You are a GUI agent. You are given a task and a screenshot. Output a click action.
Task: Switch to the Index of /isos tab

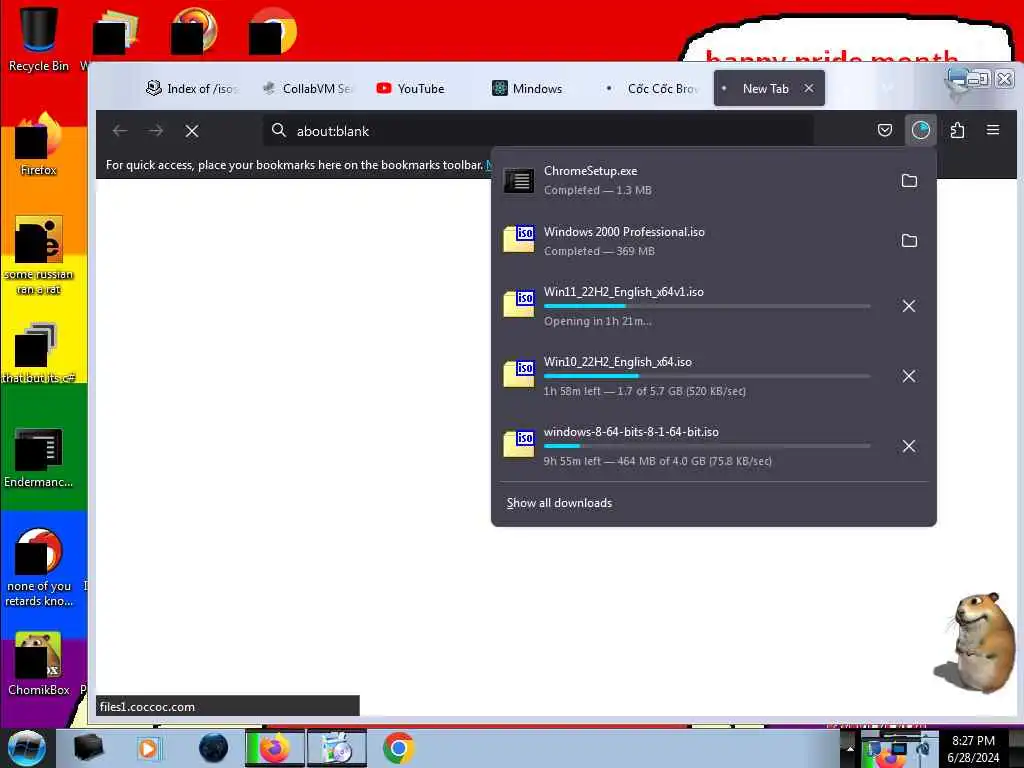[x=191, y=88]
